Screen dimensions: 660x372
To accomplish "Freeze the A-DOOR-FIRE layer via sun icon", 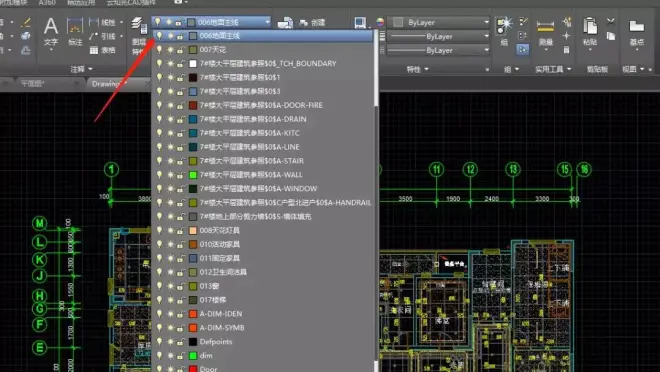I will click(x=170, y=105).
